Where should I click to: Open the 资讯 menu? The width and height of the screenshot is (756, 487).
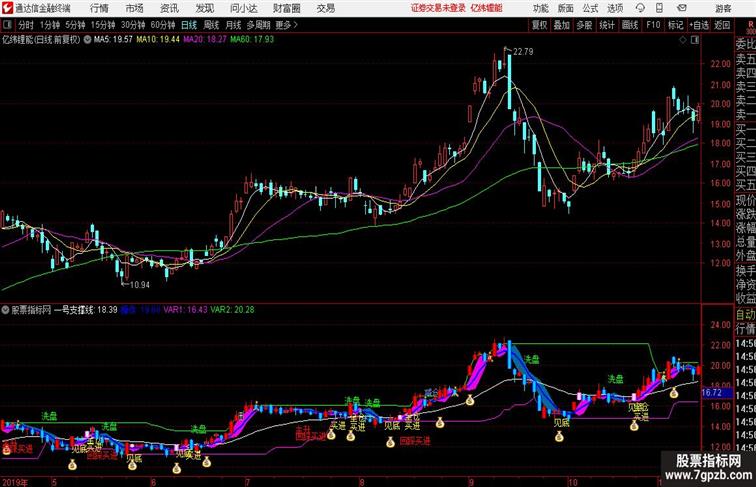tap(169, 8)
